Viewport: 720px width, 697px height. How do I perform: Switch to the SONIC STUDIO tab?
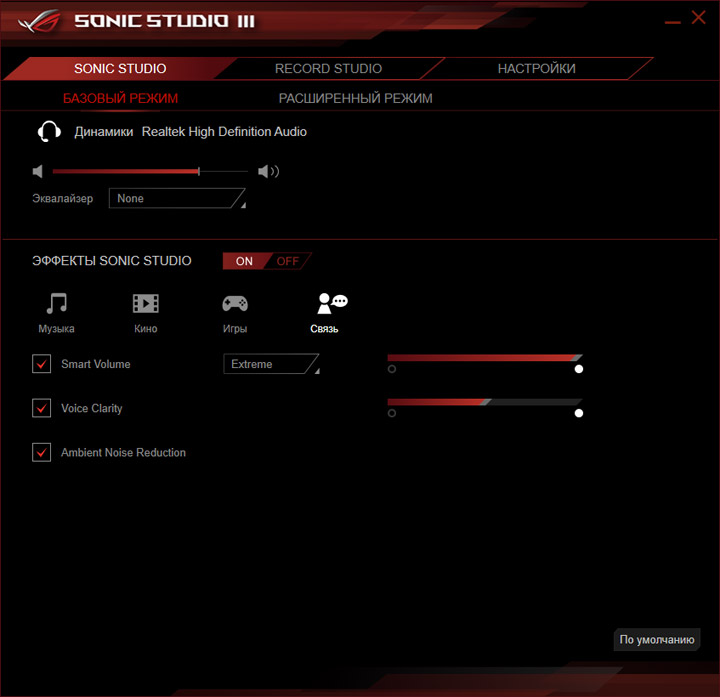[x=120, y=68]
